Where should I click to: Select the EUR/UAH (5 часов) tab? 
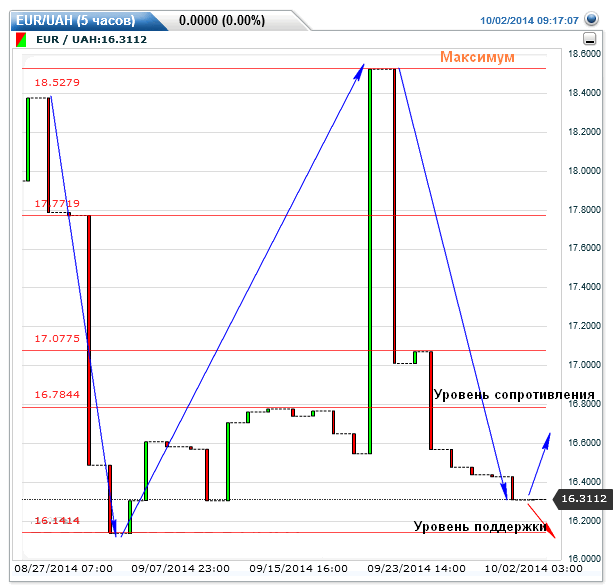[x=76, y=20]
